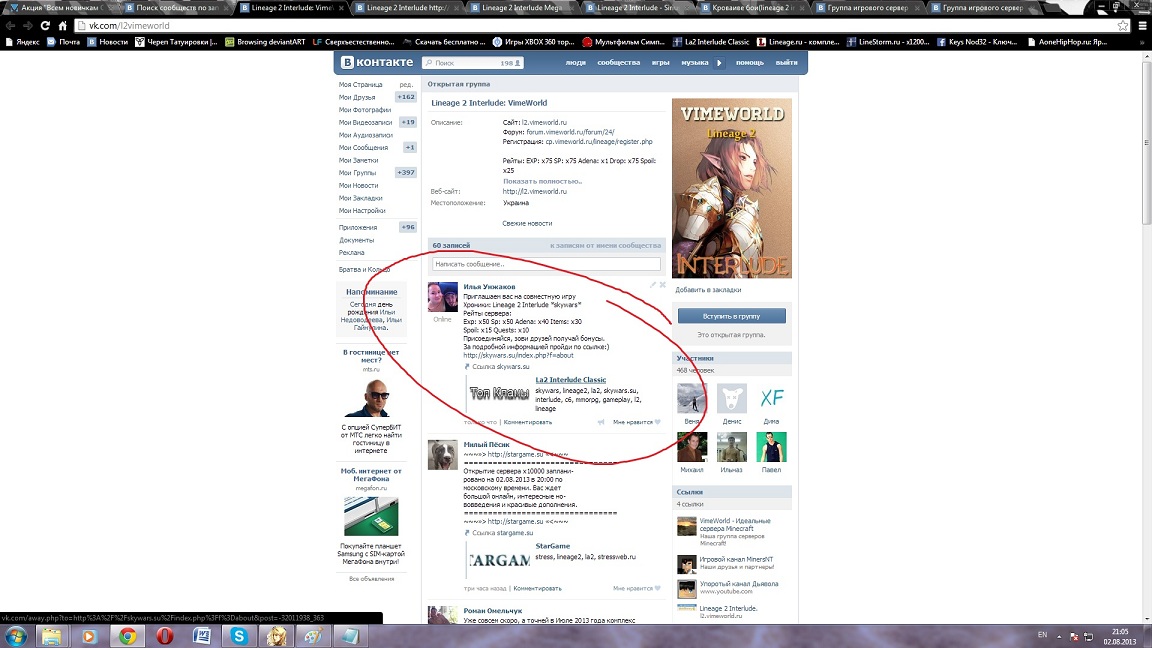Click the browser Back arrow
Screen dimensions: 1152x648
[10, 26]
